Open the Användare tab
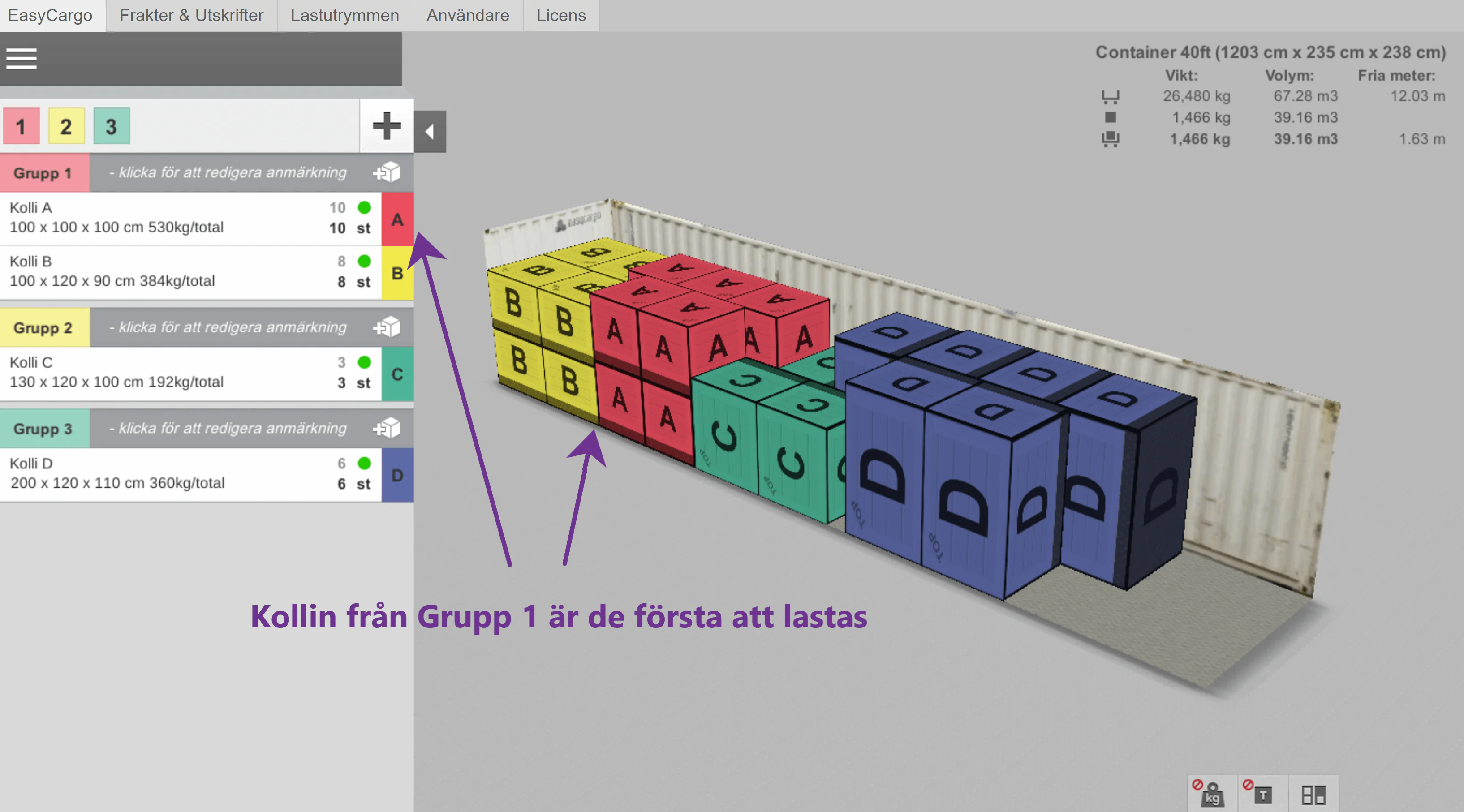The image size is (1464, 812). [x=468, y=15]
